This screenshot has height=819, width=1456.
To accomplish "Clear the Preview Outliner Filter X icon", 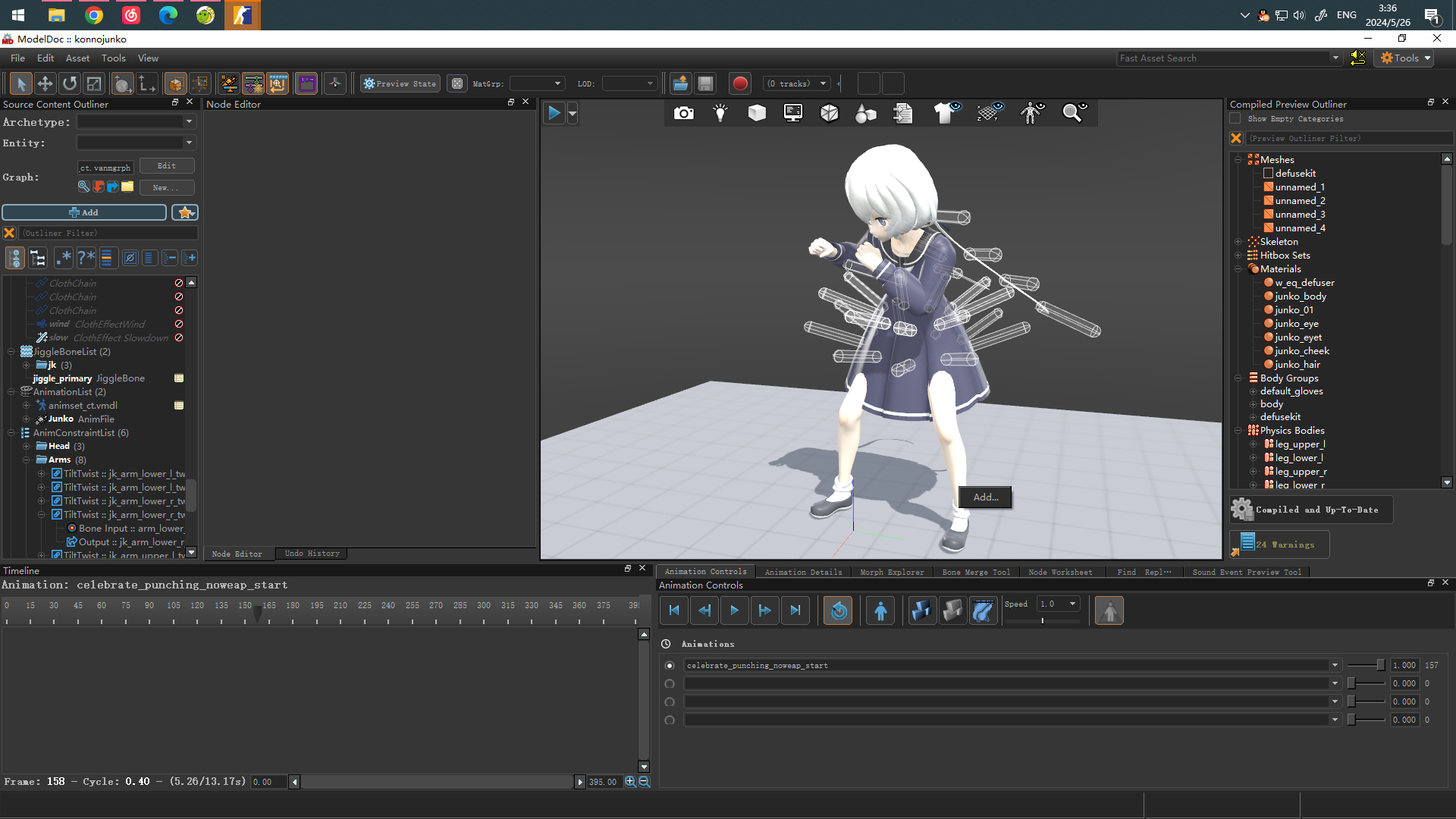I will tap(1236, 138).
